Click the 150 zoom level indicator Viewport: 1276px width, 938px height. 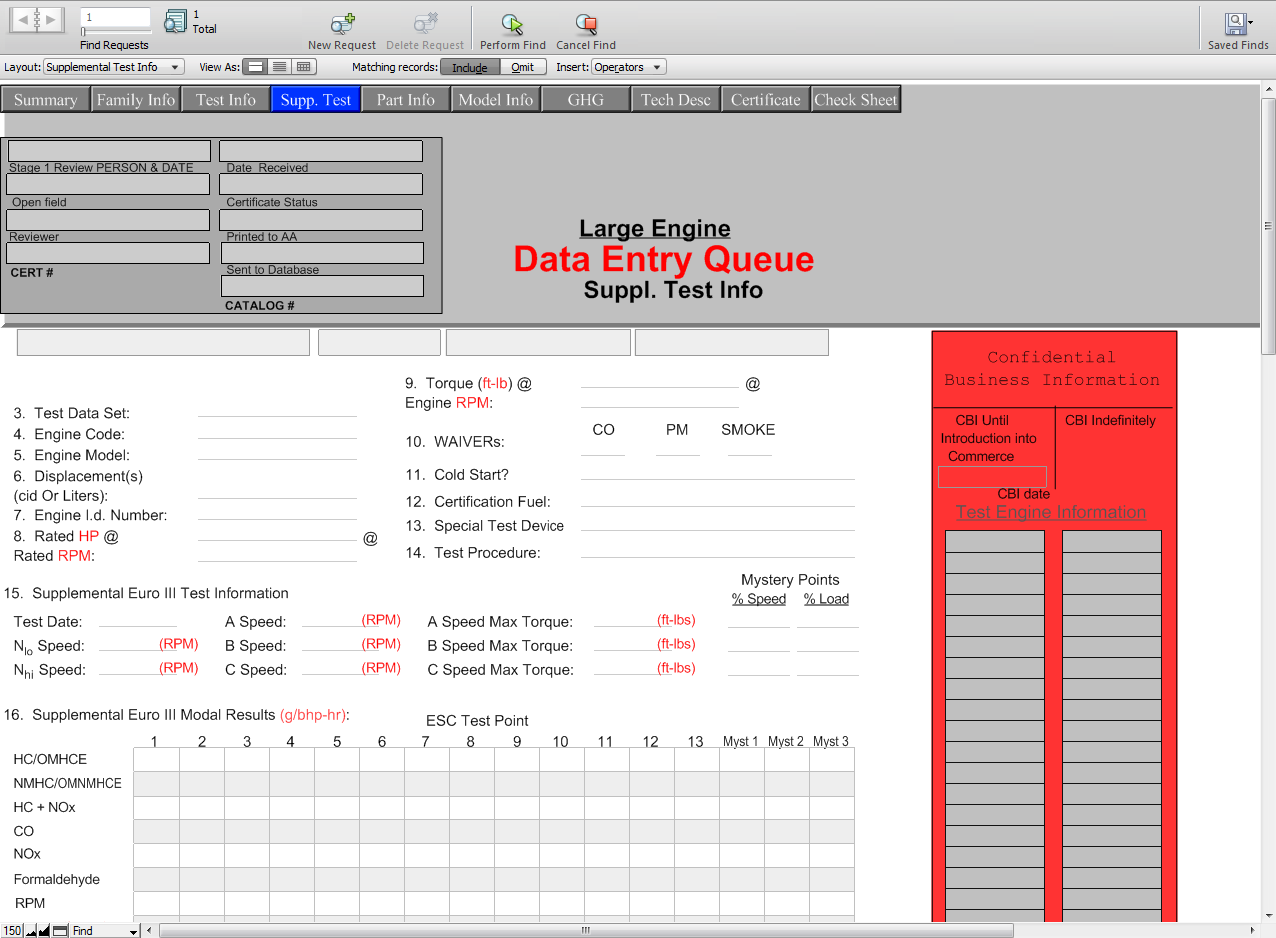pyautogui.click(x=12, y=931)
